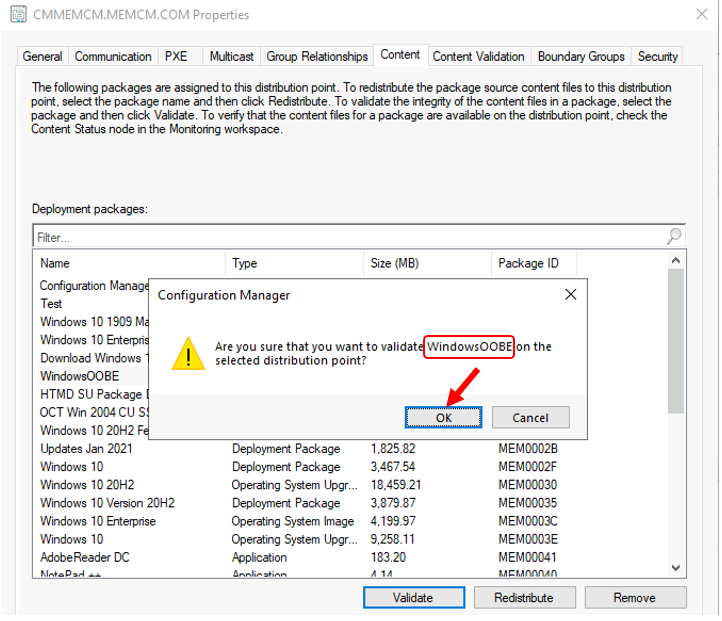Image resolution: width=722 pixels, height=621 pixels.
Task: Sort by the Package ID column header
Action: click(x=534, y=263)
